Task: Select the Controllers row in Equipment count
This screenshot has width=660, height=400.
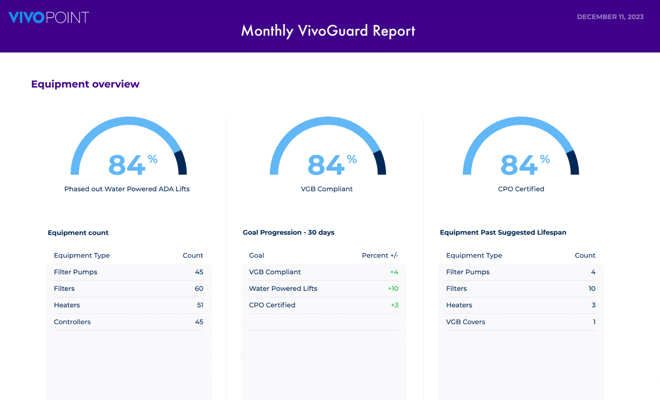Action: pyautogui.click(x=128, y=322)
